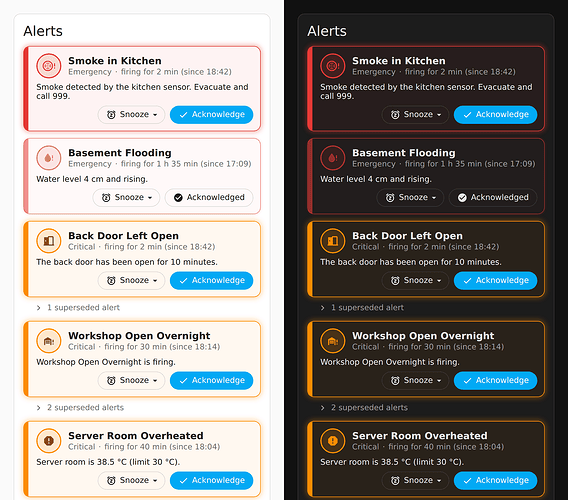Click 'Water level 4 cm and rising.' in dark panel

tap(376, 179)
